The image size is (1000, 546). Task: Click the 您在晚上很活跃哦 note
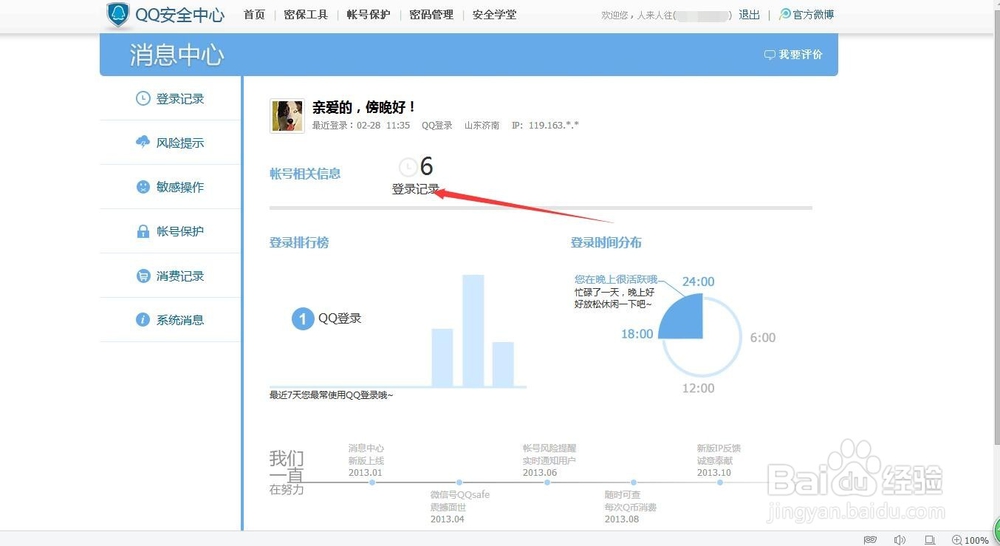point(615,279)
